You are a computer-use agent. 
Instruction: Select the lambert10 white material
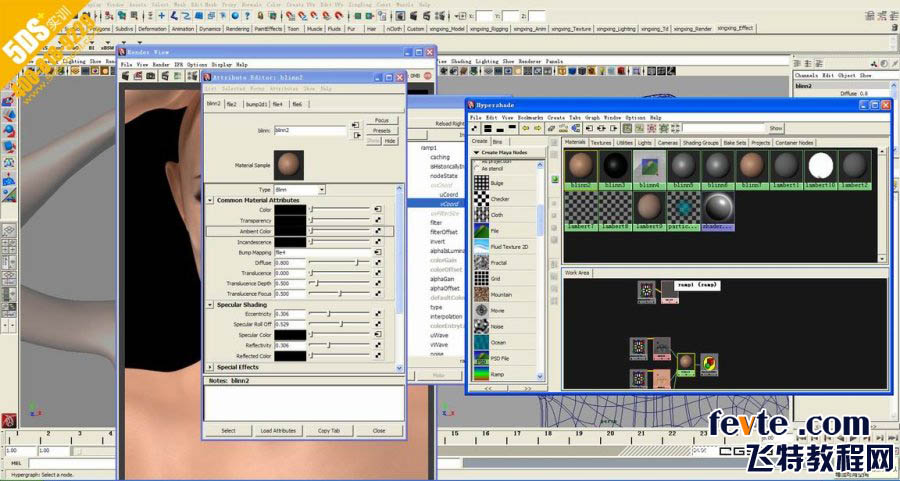pos(821,166)
